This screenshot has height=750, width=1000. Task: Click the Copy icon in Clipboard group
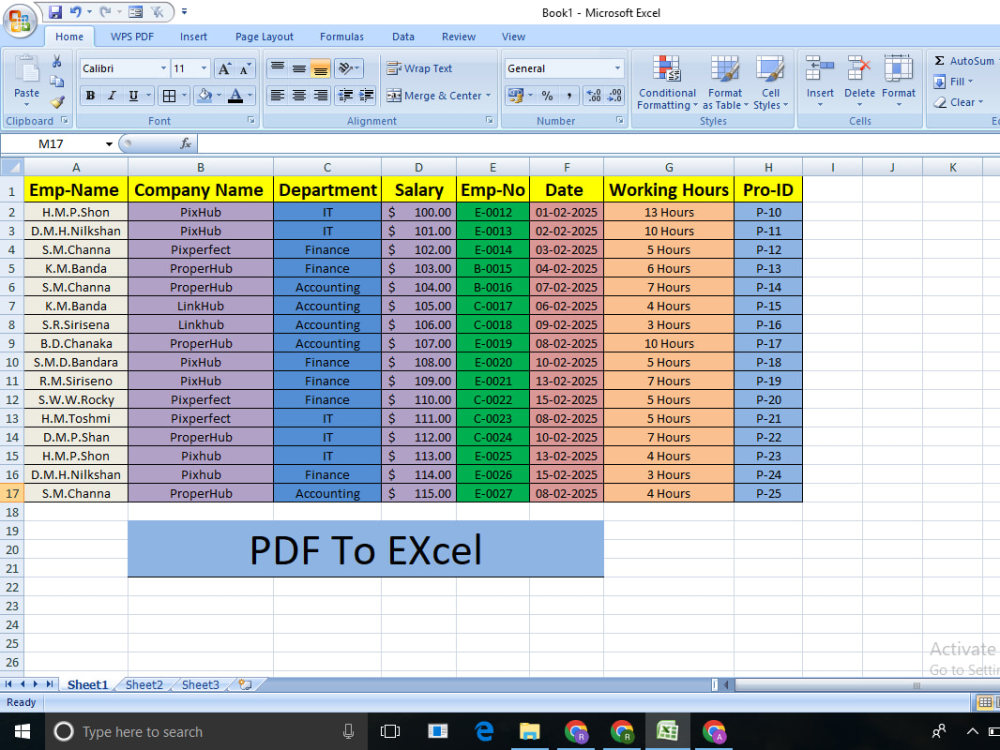coord(57,81)
